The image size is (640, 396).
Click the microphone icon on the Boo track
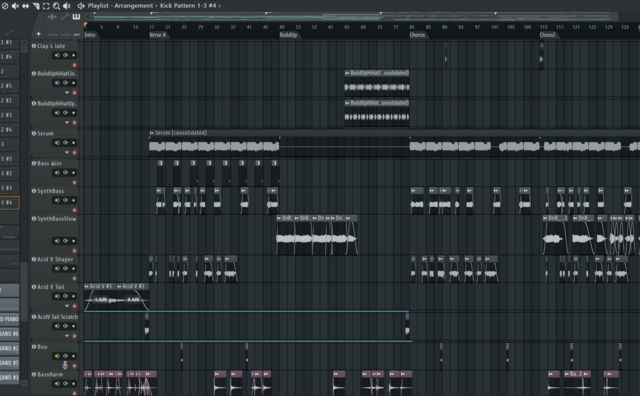[65, 365]
